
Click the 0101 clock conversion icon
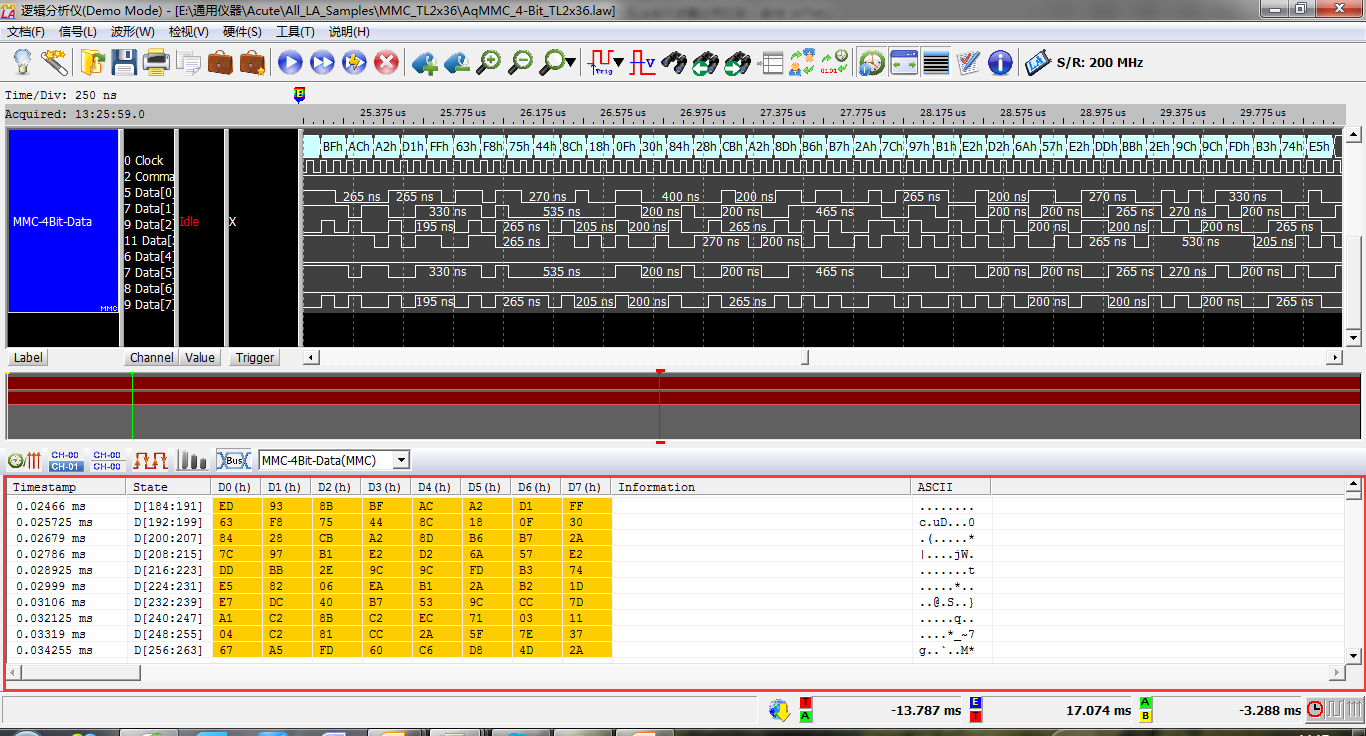pos(834,62)
